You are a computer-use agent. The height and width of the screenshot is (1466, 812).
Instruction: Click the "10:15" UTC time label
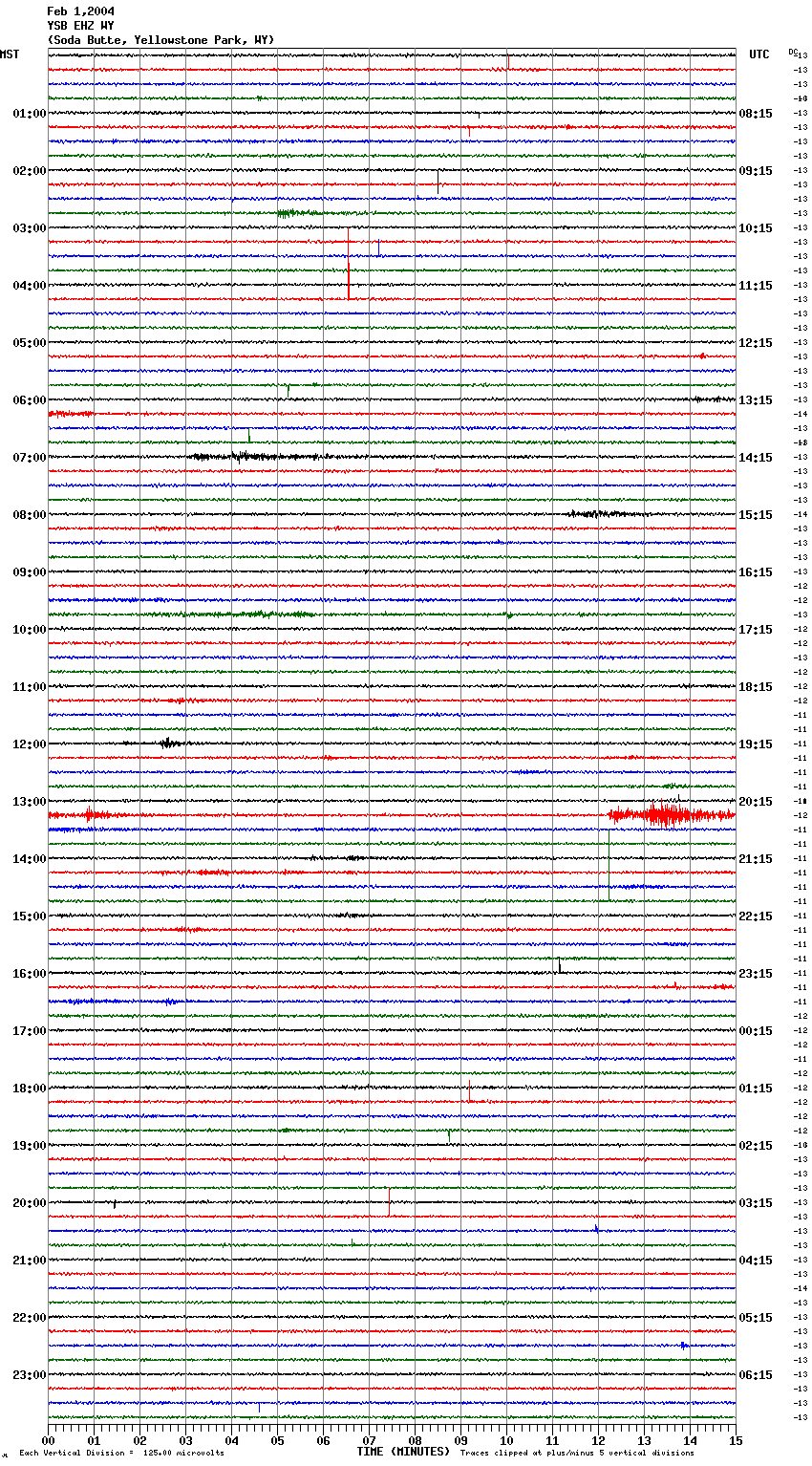(756, 228)
